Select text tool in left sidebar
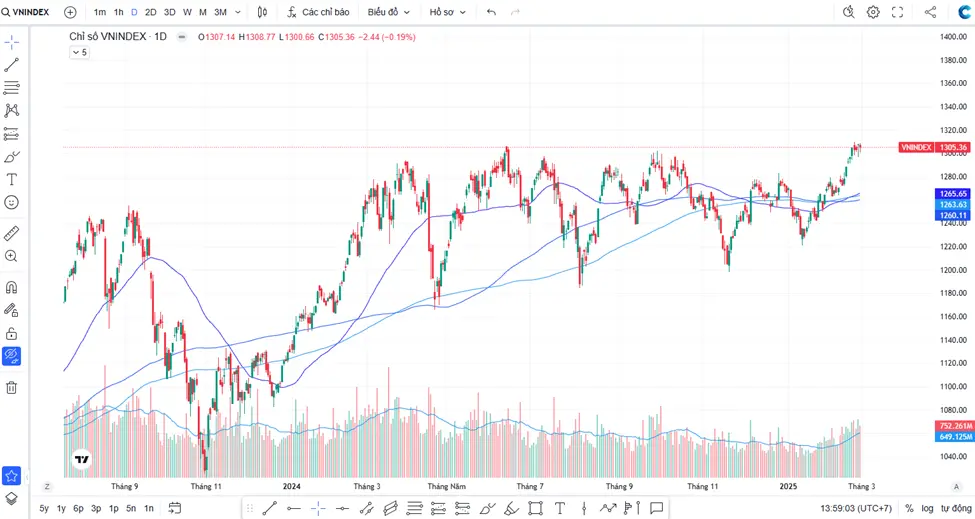 (x=11, y=180)
